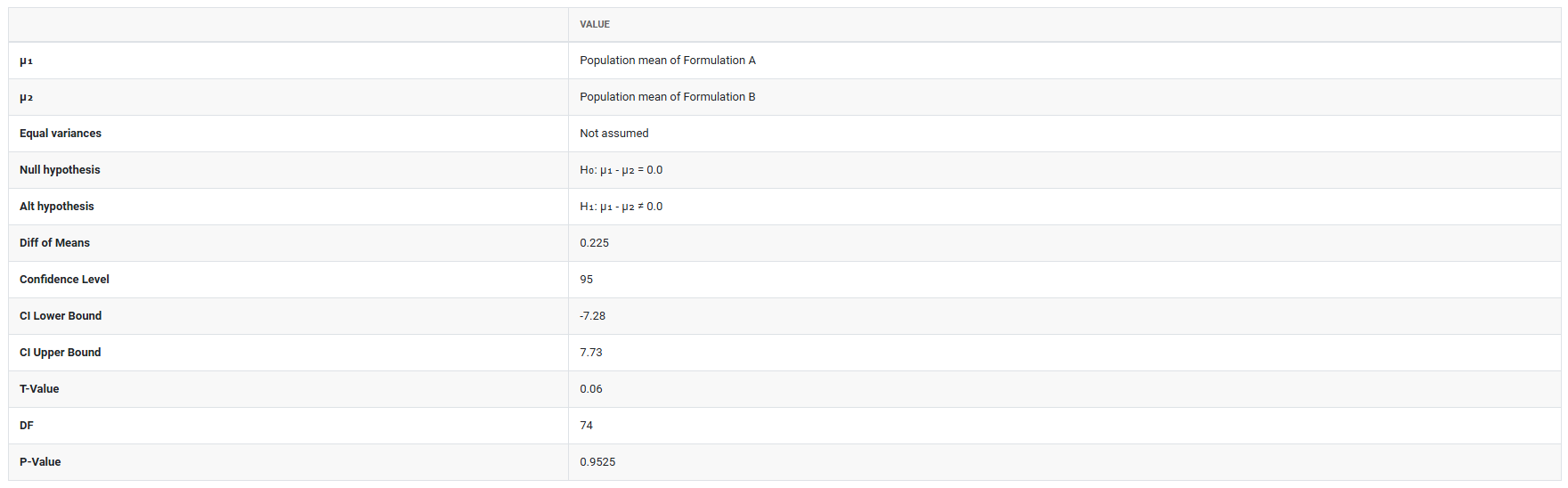This screenshot has width=1568, height=488.
Task: Click the H₀ hypothesis formula cell
Action: [x=621, y=170]
